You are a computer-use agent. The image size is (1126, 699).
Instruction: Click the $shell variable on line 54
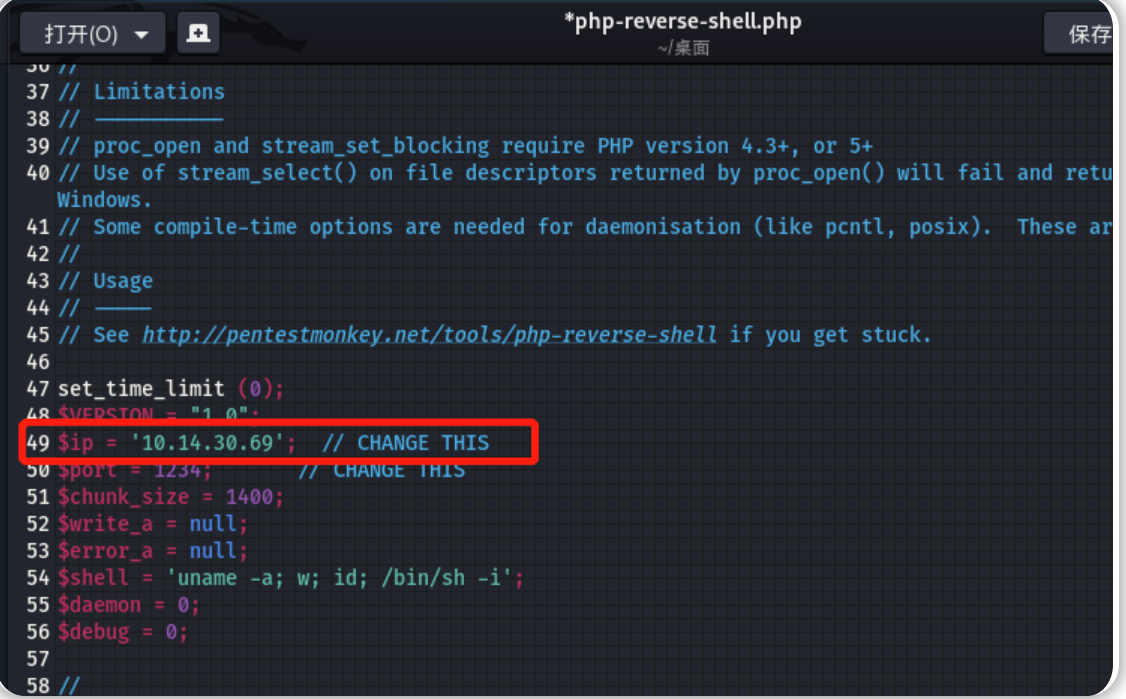93,578
